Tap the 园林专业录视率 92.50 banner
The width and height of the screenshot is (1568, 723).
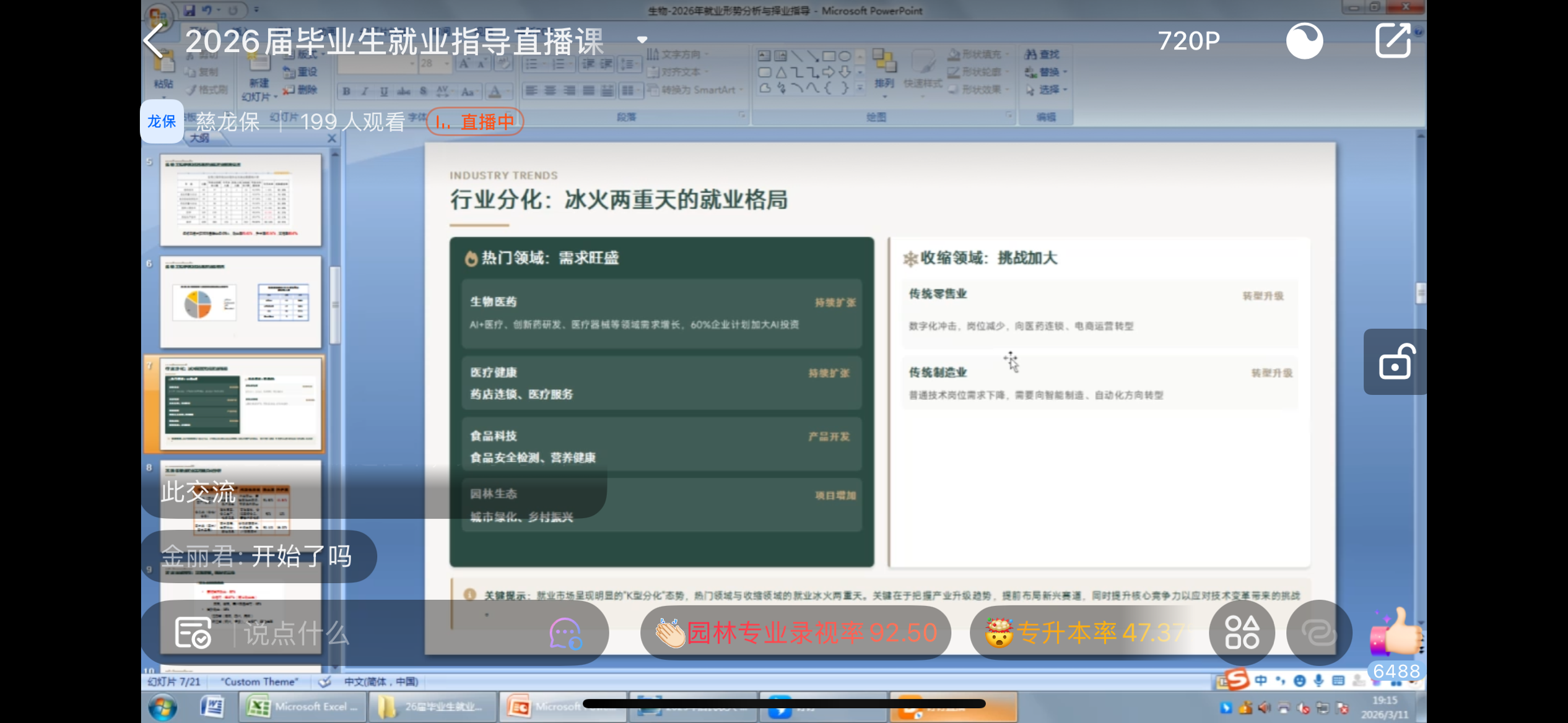795,633
